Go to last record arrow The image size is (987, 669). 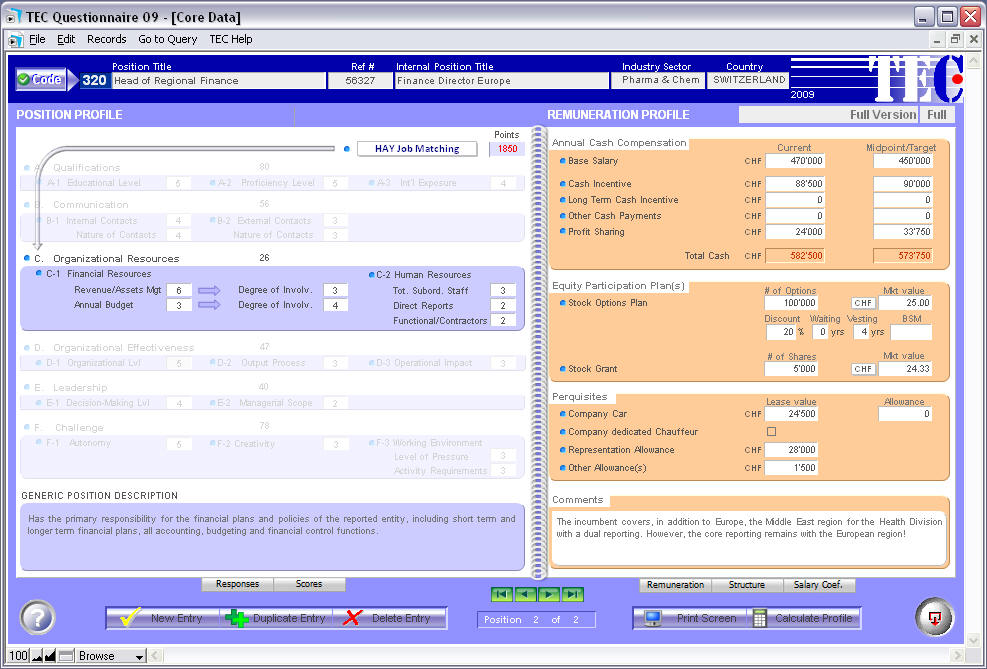pyautogui.click(x=573, y=594)
